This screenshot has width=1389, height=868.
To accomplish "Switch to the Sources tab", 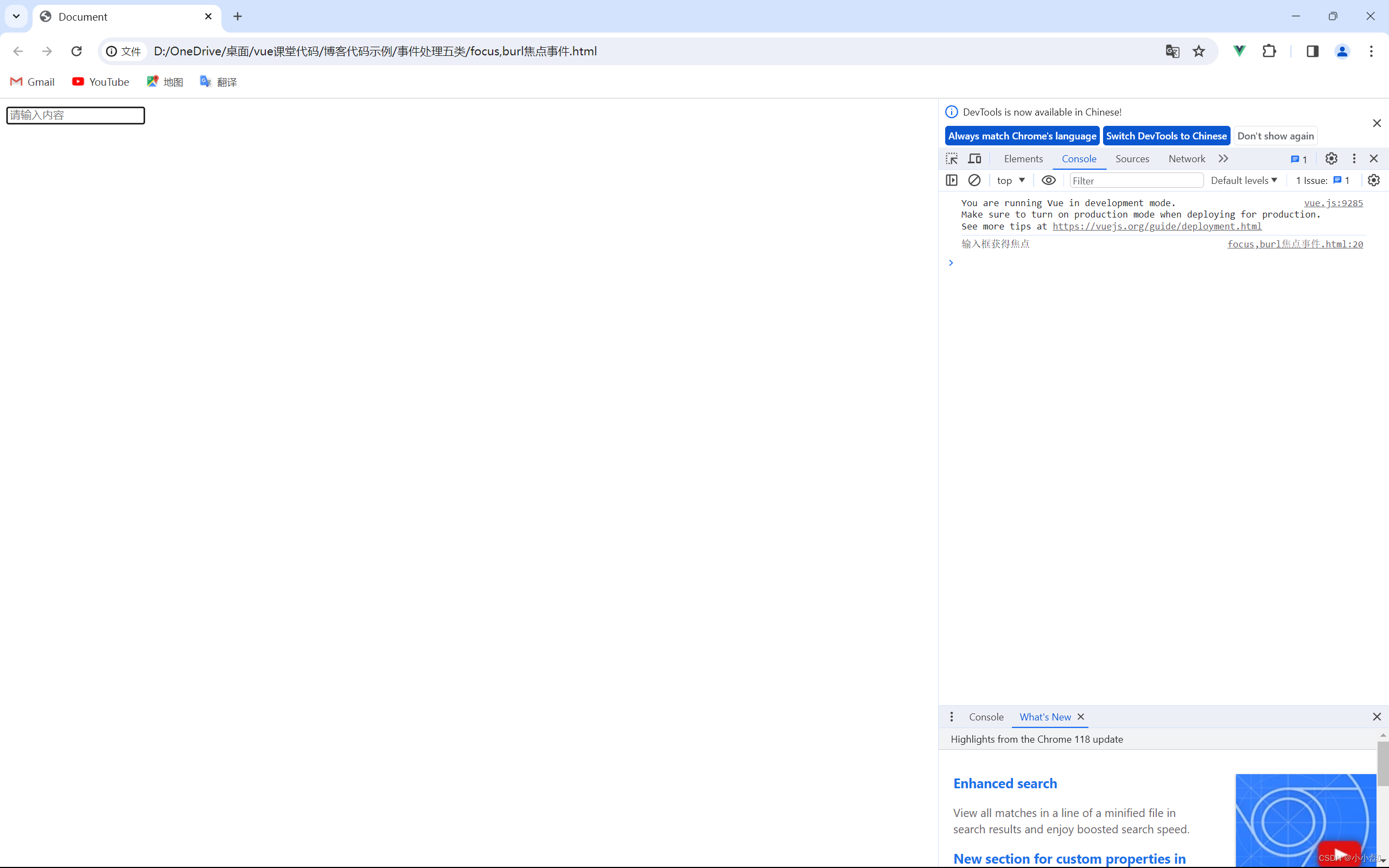I will click(x=1132, y=158).
